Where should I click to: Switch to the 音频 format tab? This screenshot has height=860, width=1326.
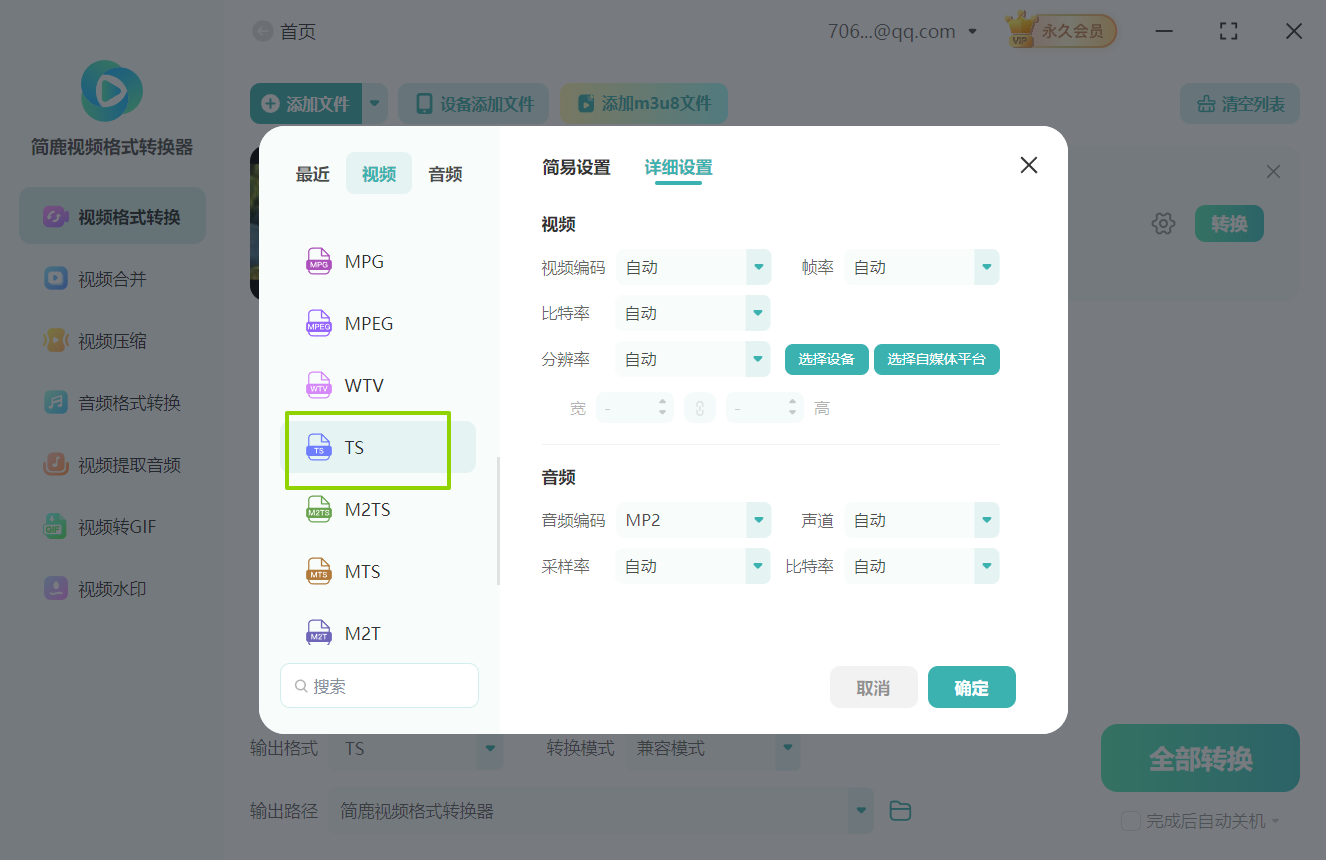(444, 173)
